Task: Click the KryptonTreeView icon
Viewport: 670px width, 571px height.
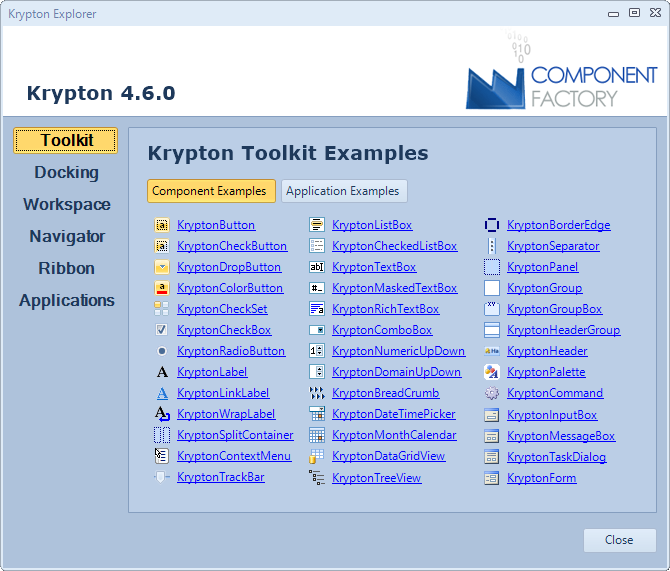Action: [x=317, y=478]
